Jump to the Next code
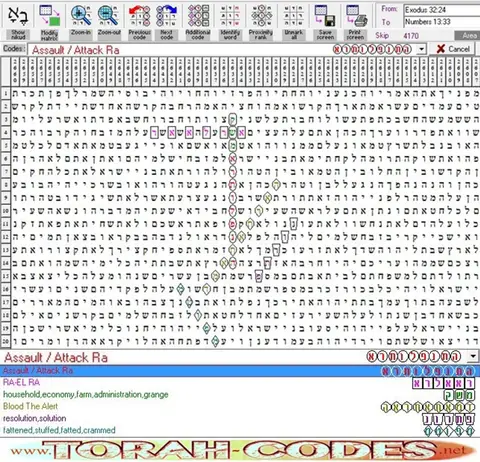480x462 pixels. [167, 22]
